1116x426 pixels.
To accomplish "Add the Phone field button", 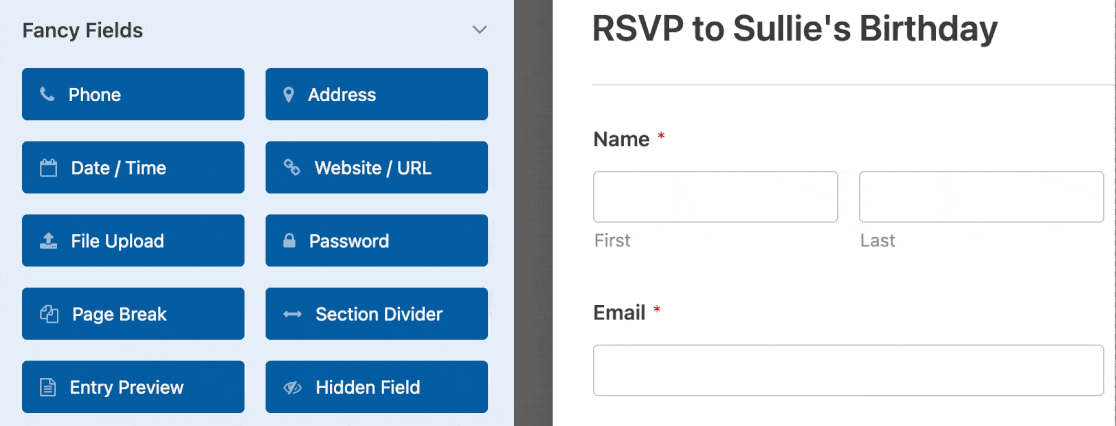I will [133, 94].
